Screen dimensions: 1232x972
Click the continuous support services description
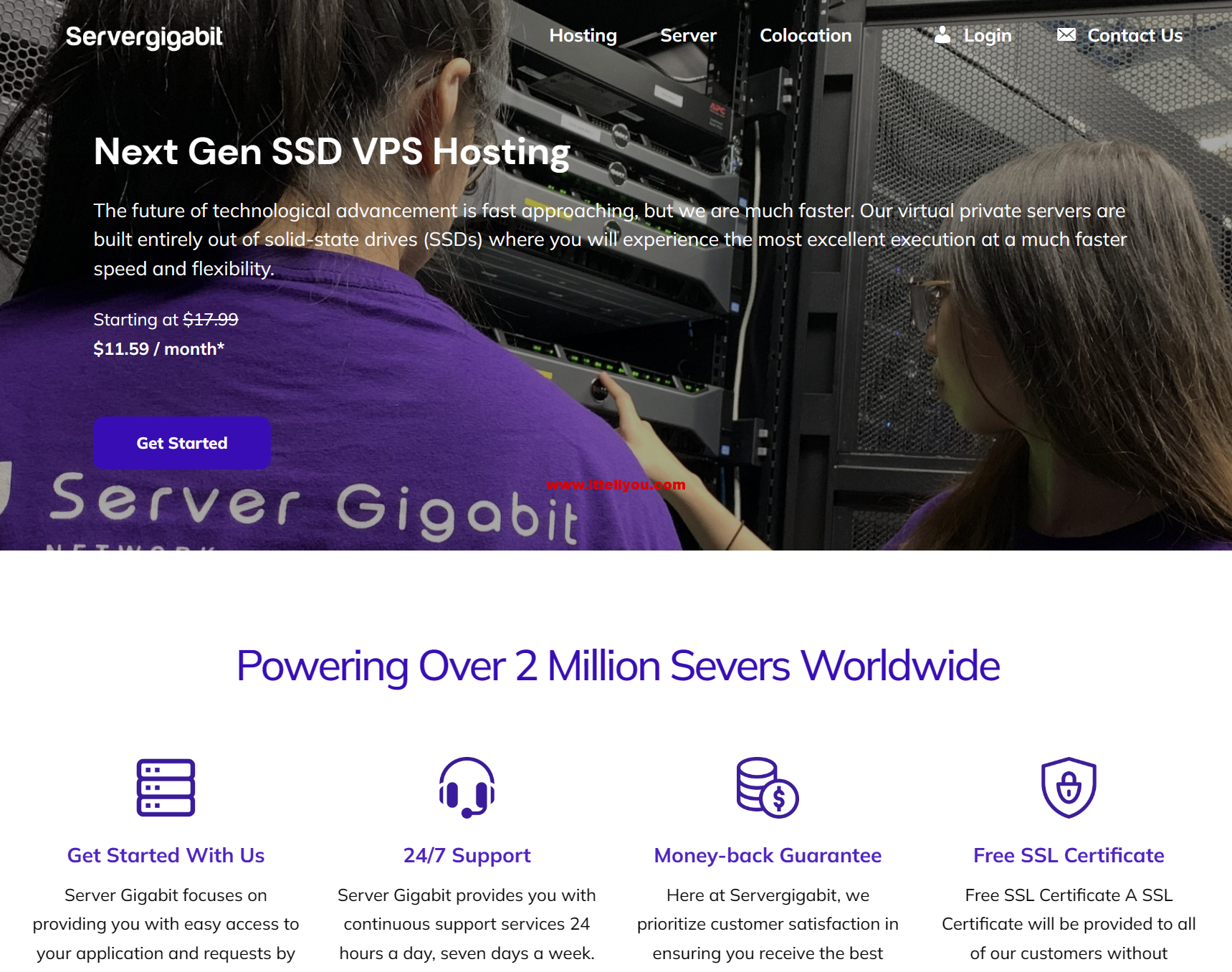467,925
